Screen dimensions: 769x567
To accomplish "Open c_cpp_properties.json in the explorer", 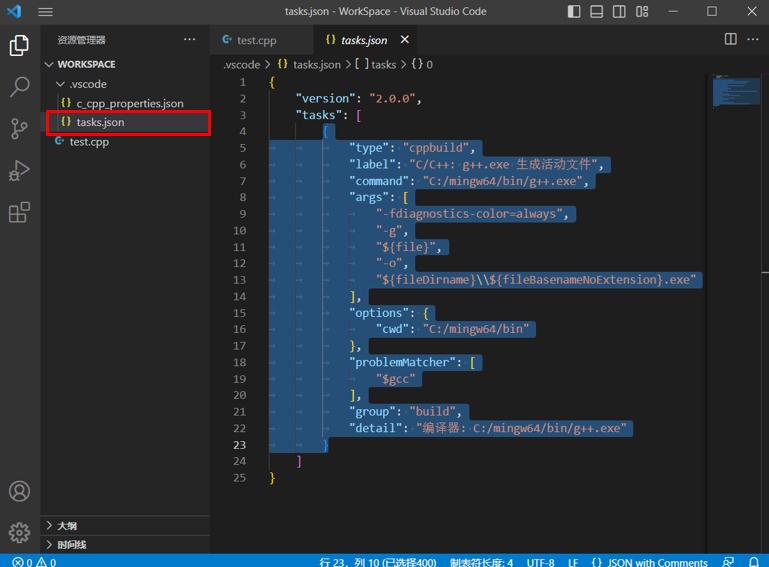I will pyautogui.click(x=125, y=103).
